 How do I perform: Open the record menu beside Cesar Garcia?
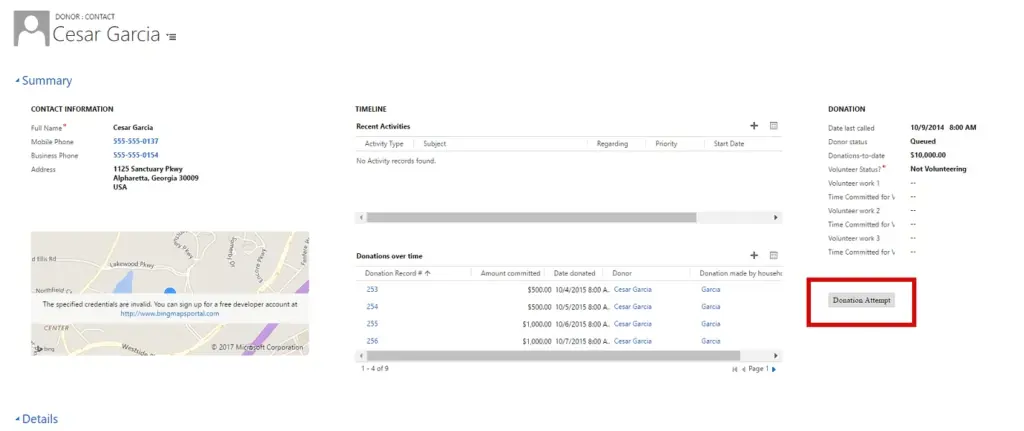(171, 36)
